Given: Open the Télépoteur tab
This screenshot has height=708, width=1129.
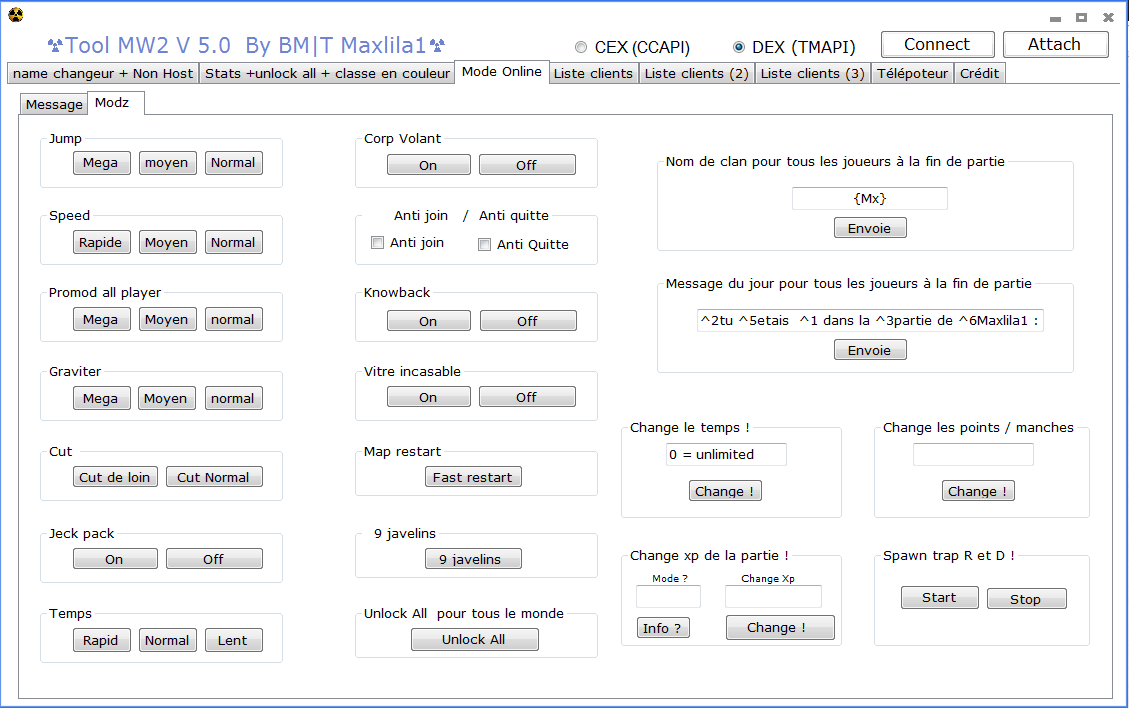Looking at the screenshot, I should 912,73.
